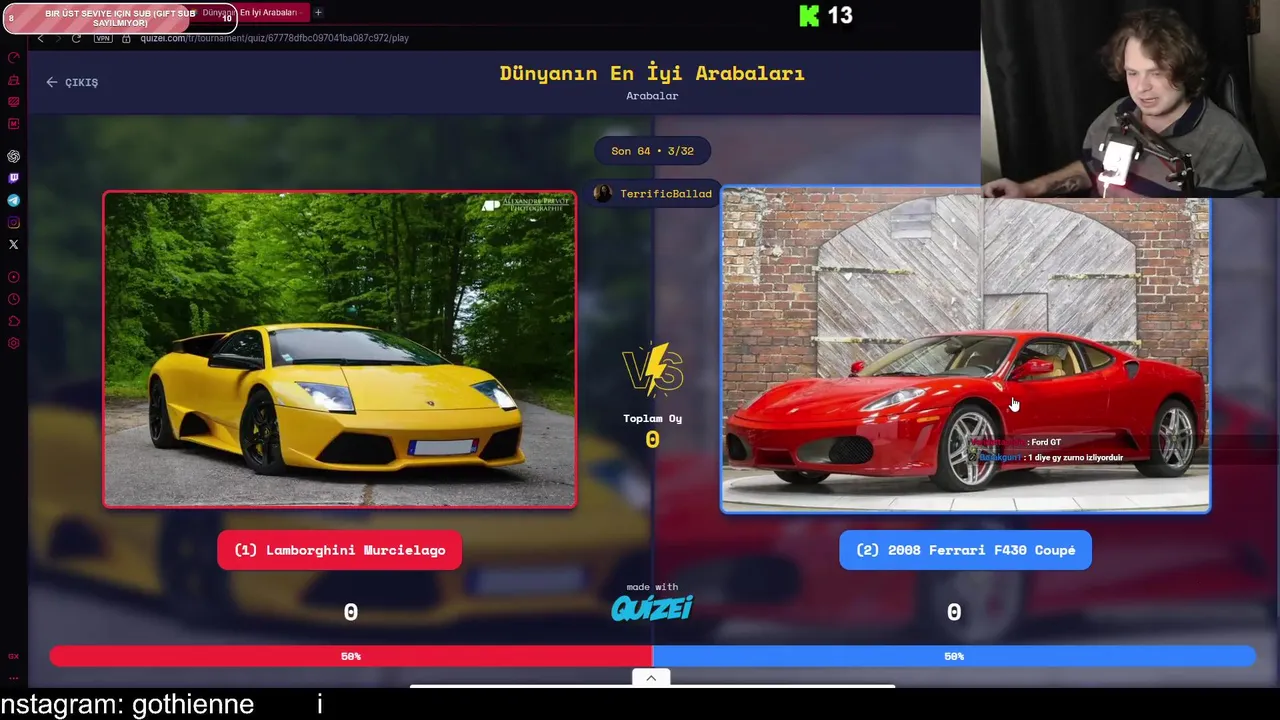Click the TerrificBallad user label
This screenshot has height=720, width=1280.
coord(666,194)
